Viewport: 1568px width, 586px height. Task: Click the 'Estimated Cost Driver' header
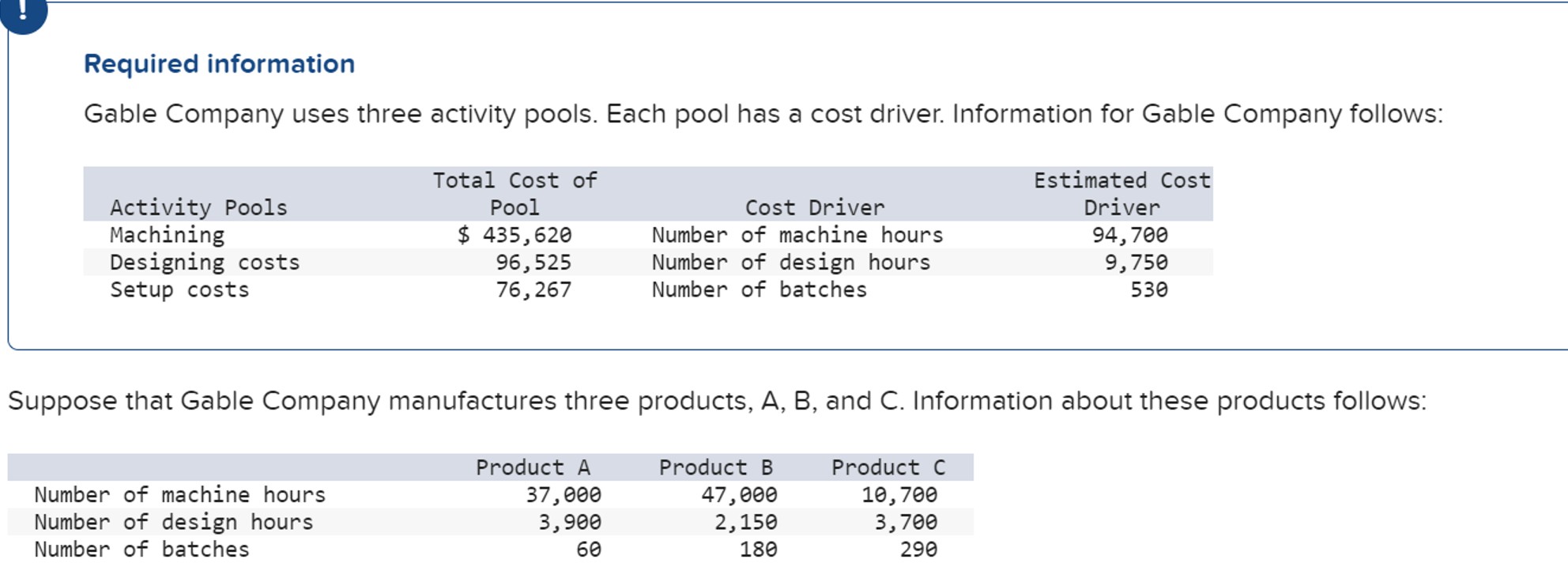tap(1122, 194)
